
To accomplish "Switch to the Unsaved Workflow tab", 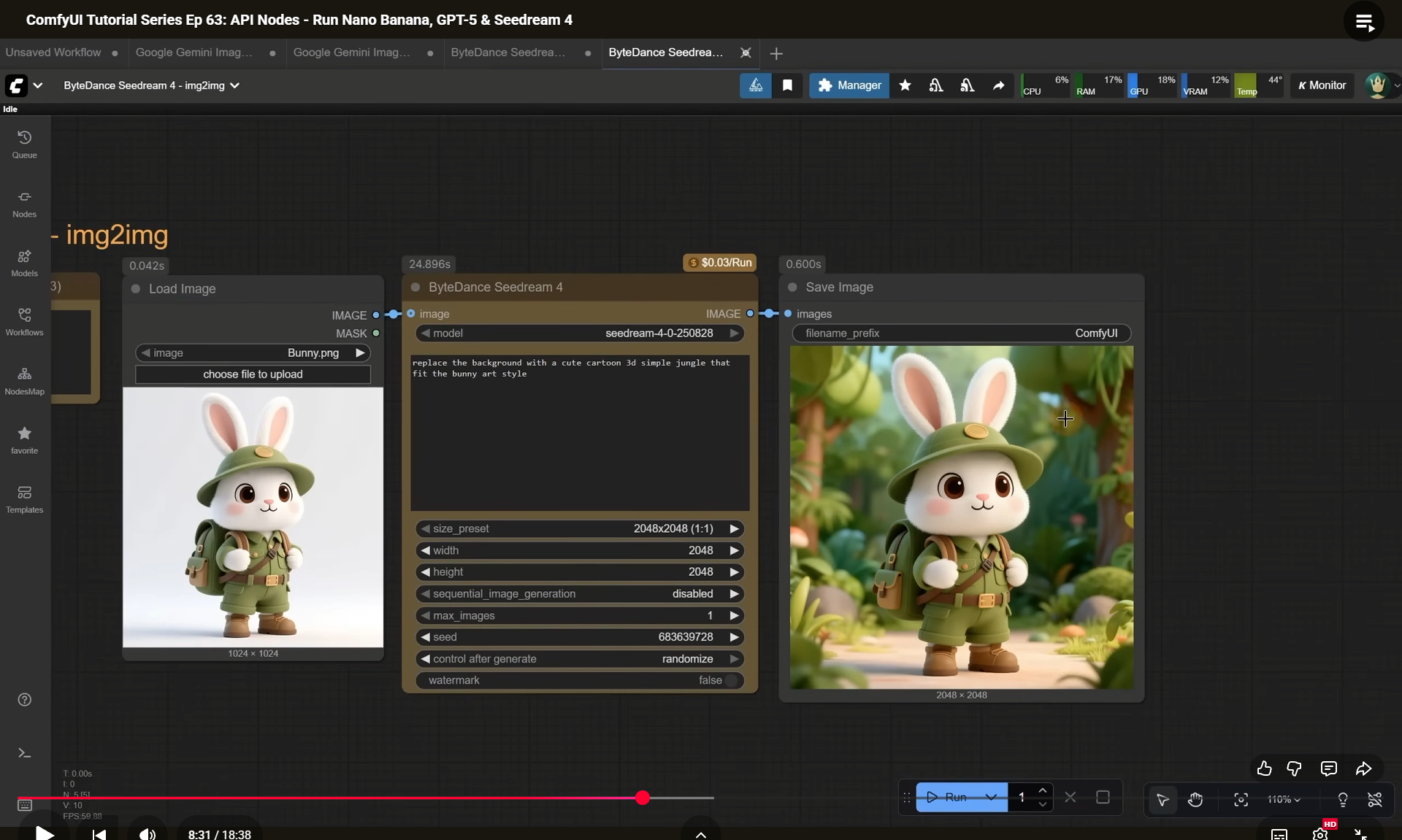I will tap(54, 53).
